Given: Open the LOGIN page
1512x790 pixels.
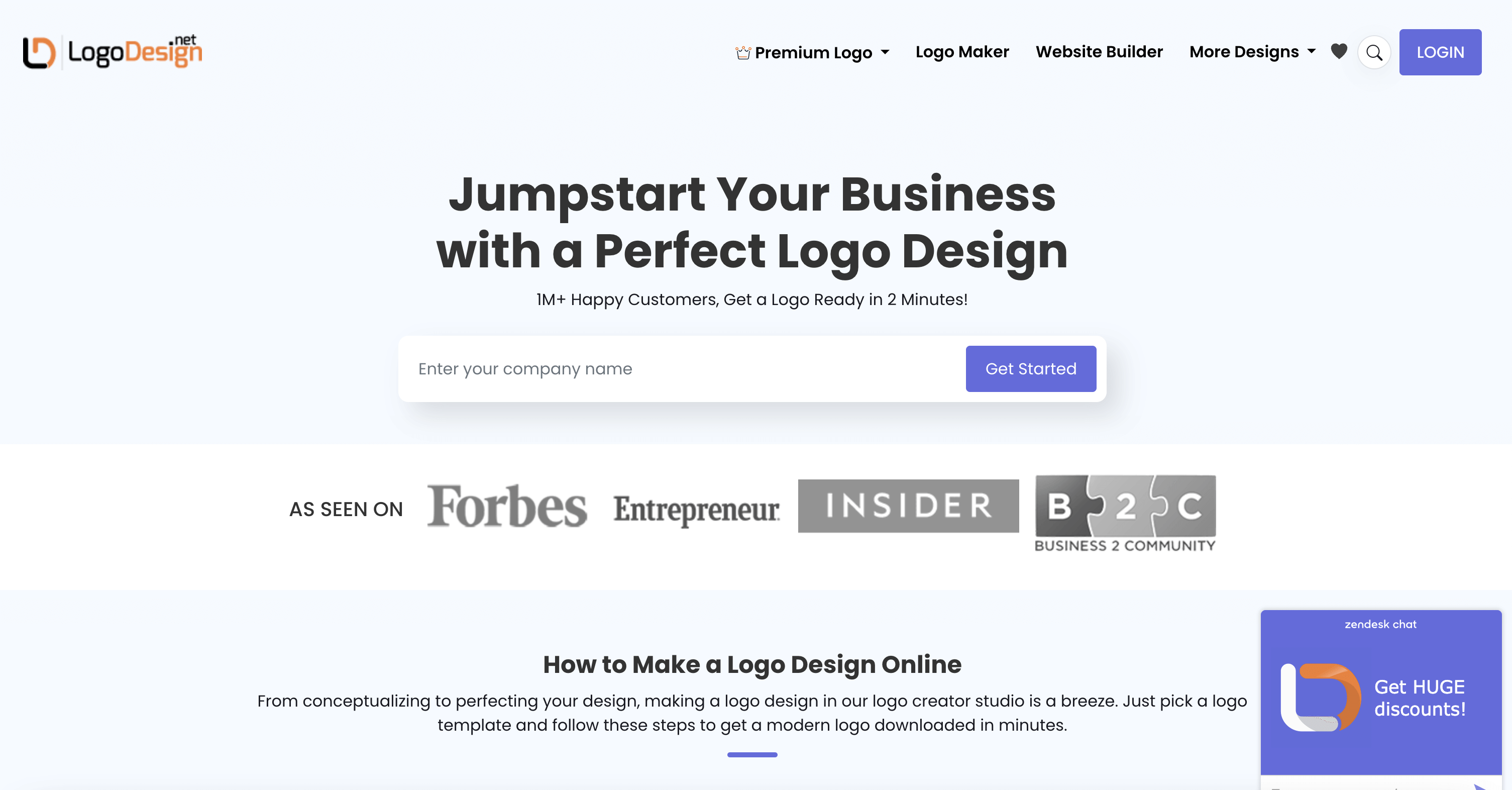Looking at the screenshot, I should 1440,52.
